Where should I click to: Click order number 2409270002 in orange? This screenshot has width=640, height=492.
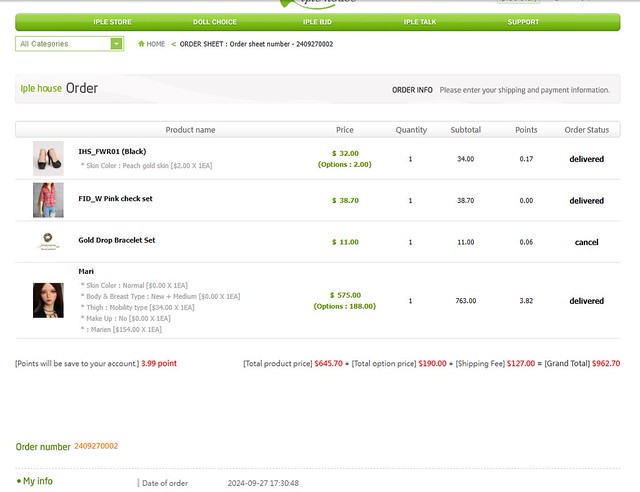click(x=96, y=446)
